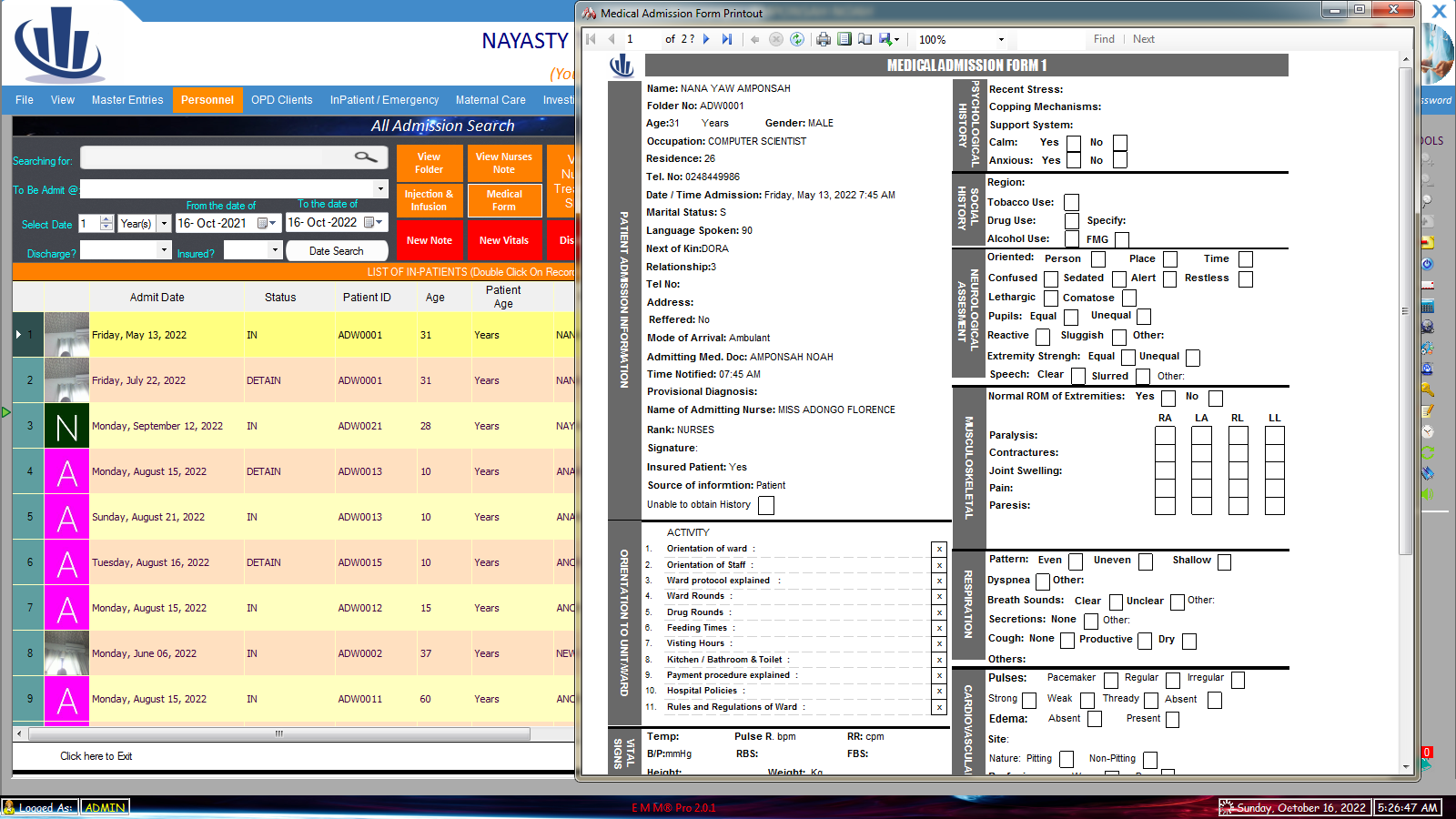Click the green refresh arrows tool icon

pos(1427,452)
